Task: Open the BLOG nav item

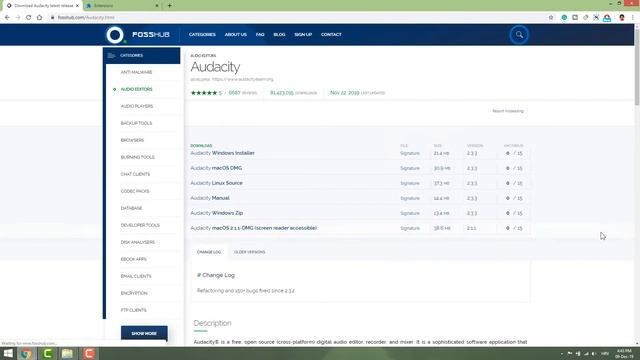Action: (279, 35)
